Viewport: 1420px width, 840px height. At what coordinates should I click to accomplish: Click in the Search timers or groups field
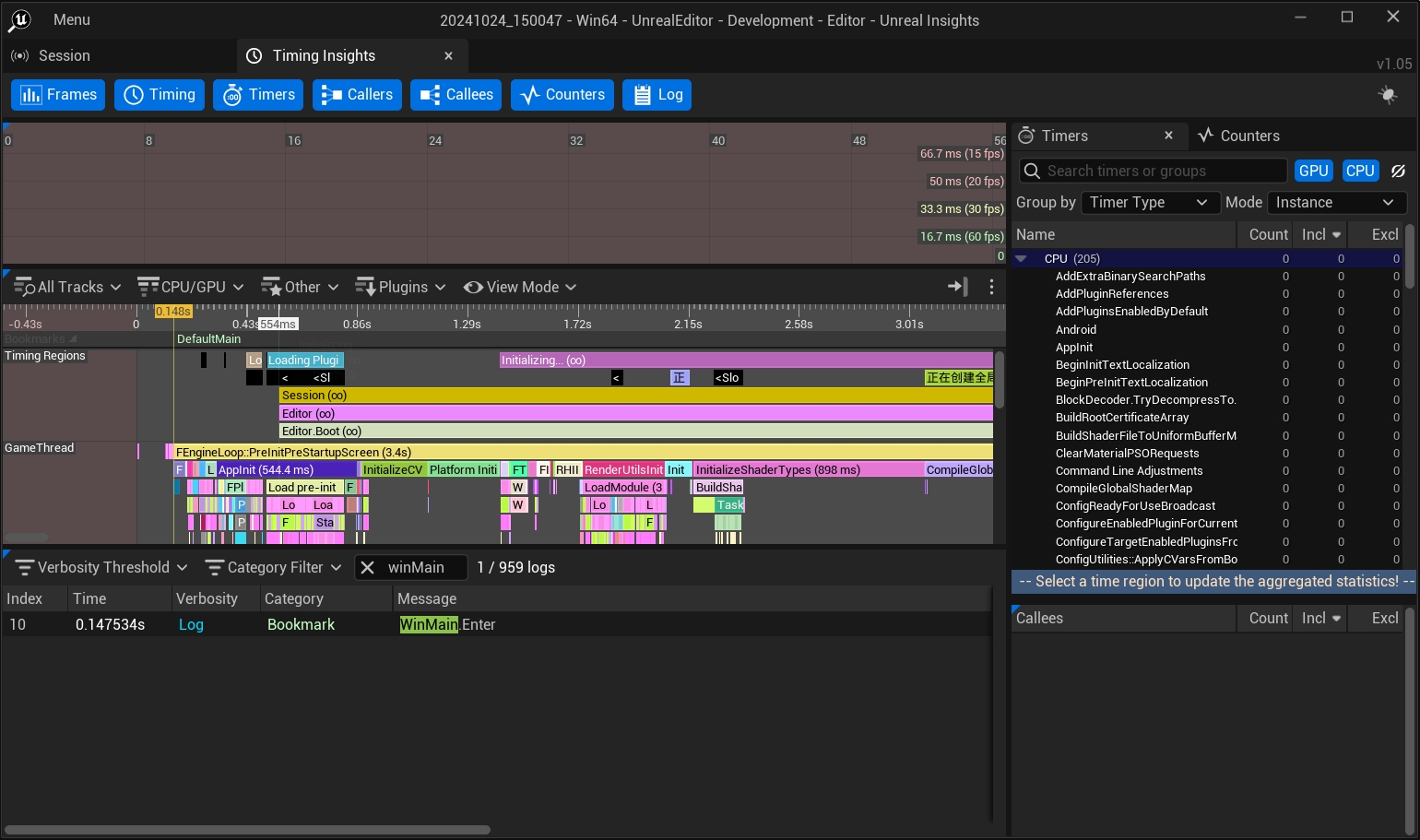click(1153, 171)
